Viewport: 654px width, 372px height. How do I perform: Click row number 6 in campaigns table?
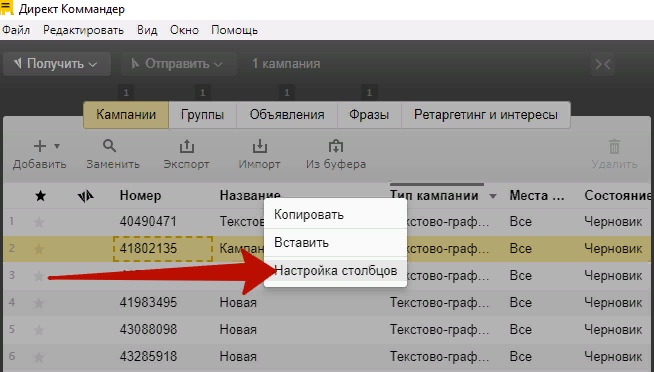tap(12, 356)
